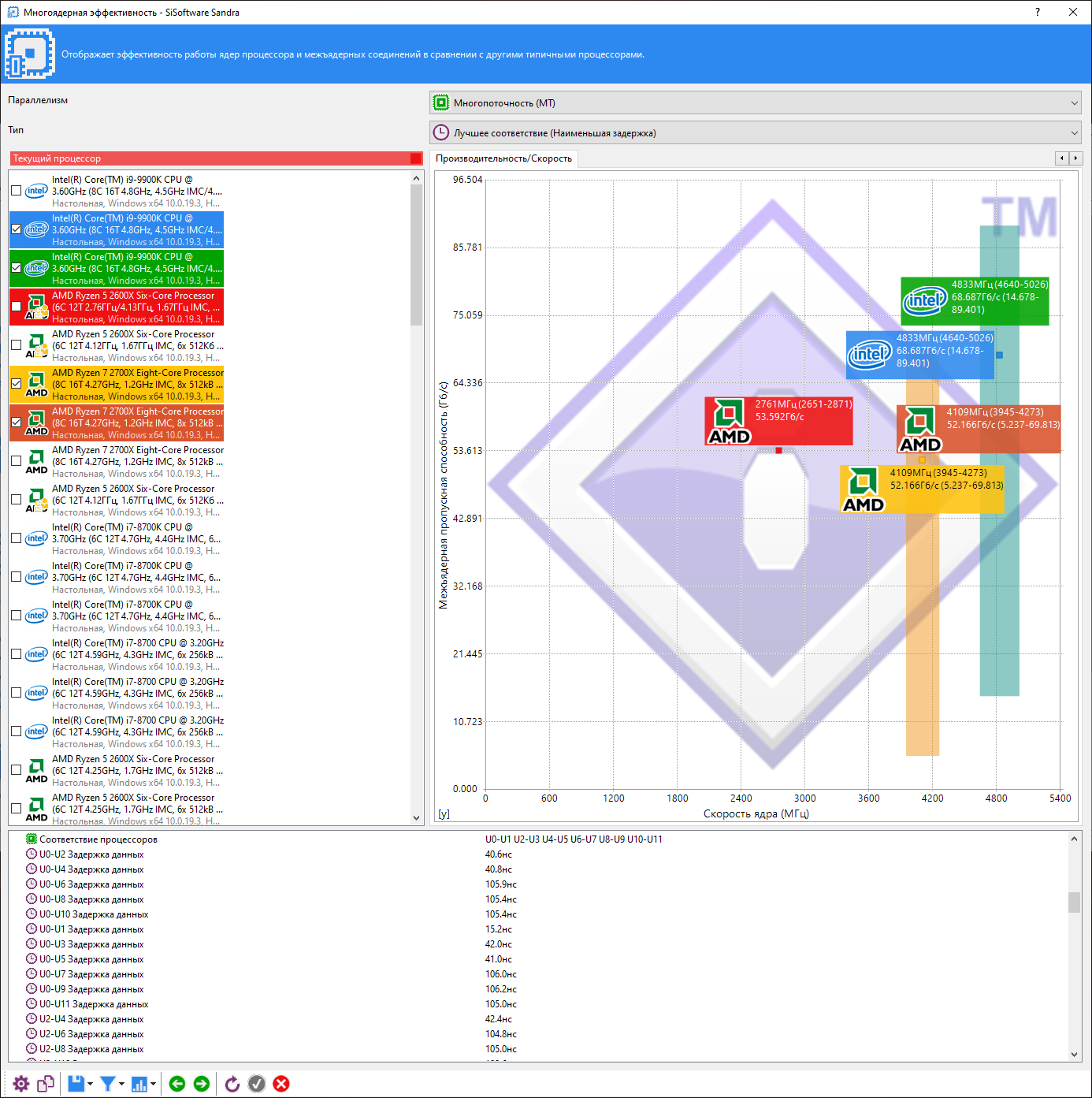Click clock icon beside U0-U10 Задержка данных
The height and width of the screenshot is (1098, 1092).
32,914
